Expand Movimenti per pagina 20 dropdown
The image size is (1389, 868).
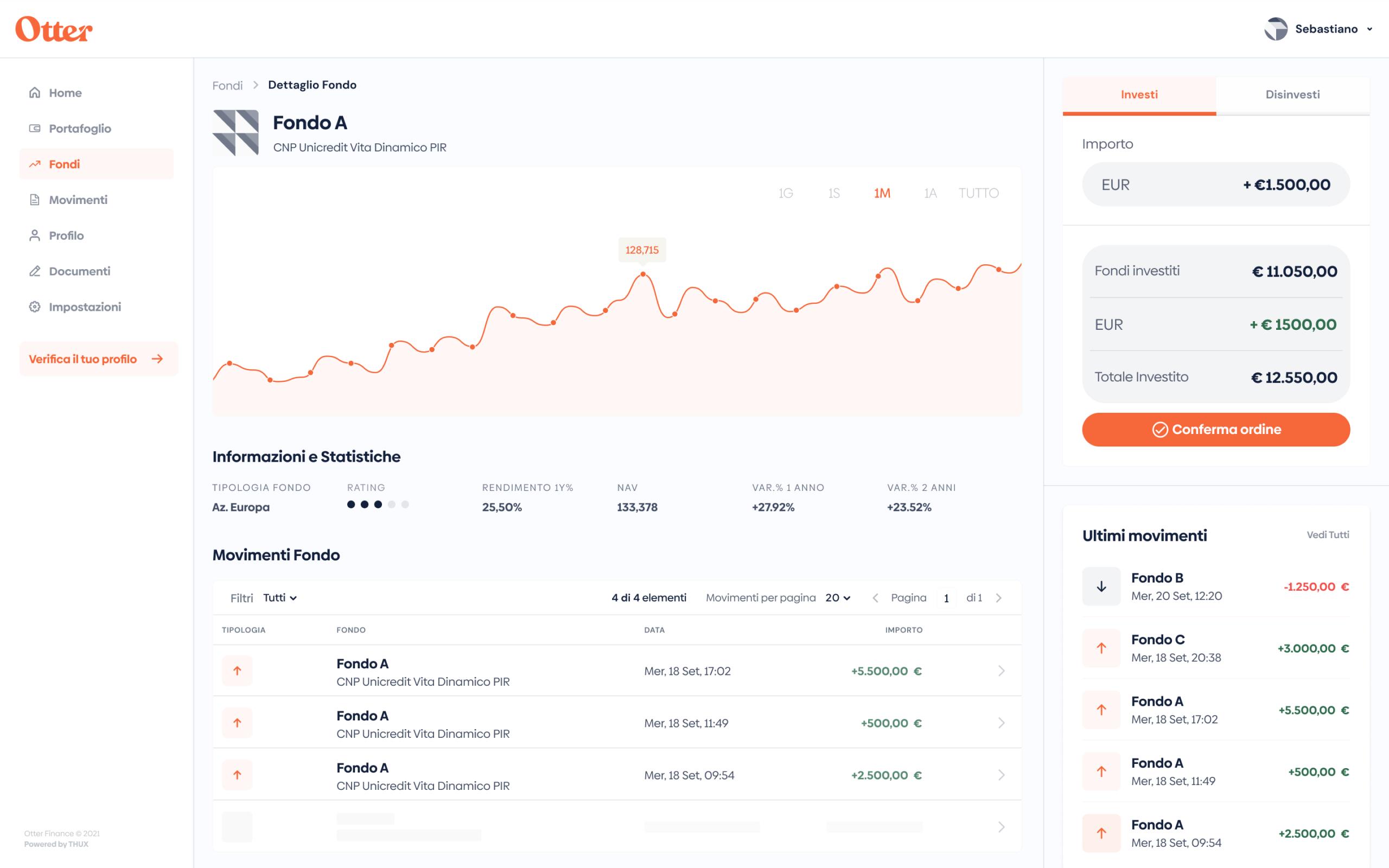[837, 598]
